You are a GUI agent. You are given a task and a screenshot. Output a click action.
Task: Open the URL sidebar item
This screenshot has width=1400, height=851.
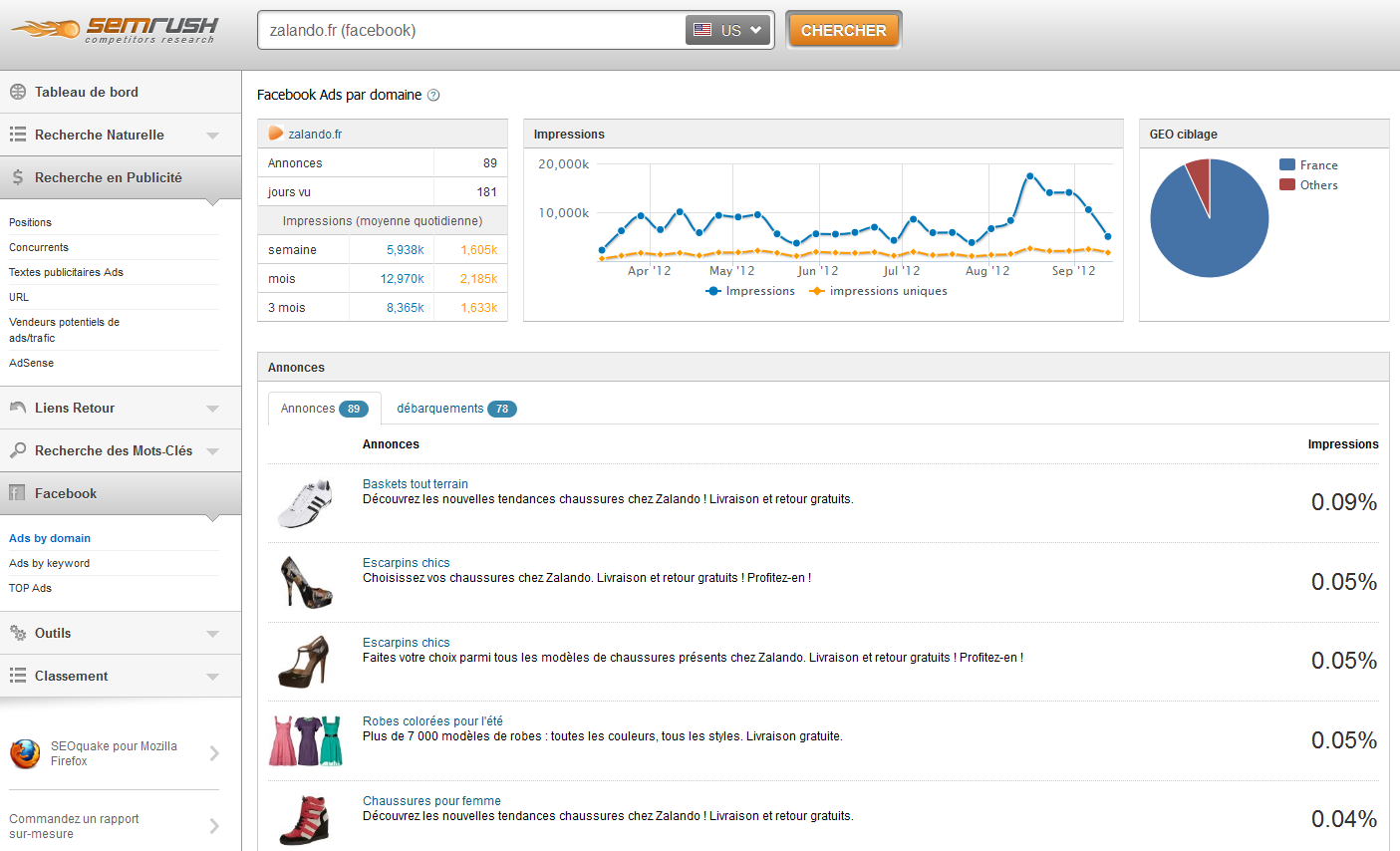click(x=19, y=297)
